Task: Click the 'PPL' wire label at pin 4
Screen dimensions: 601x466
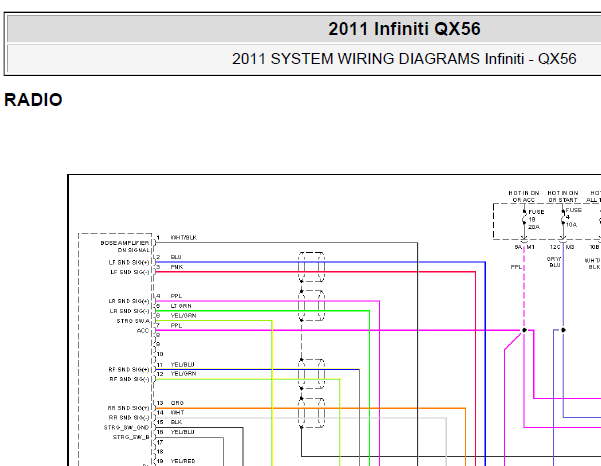Action: [176, 296]
